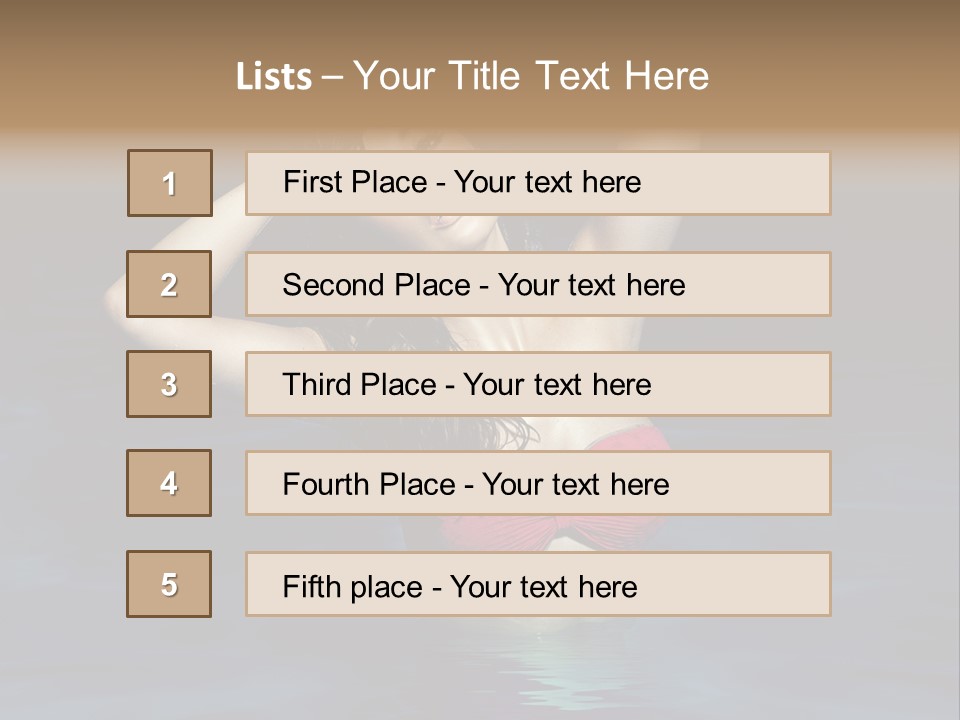Screen dimensions: 960x720
Task: Click the number 5 box
Action: (169, 584)
